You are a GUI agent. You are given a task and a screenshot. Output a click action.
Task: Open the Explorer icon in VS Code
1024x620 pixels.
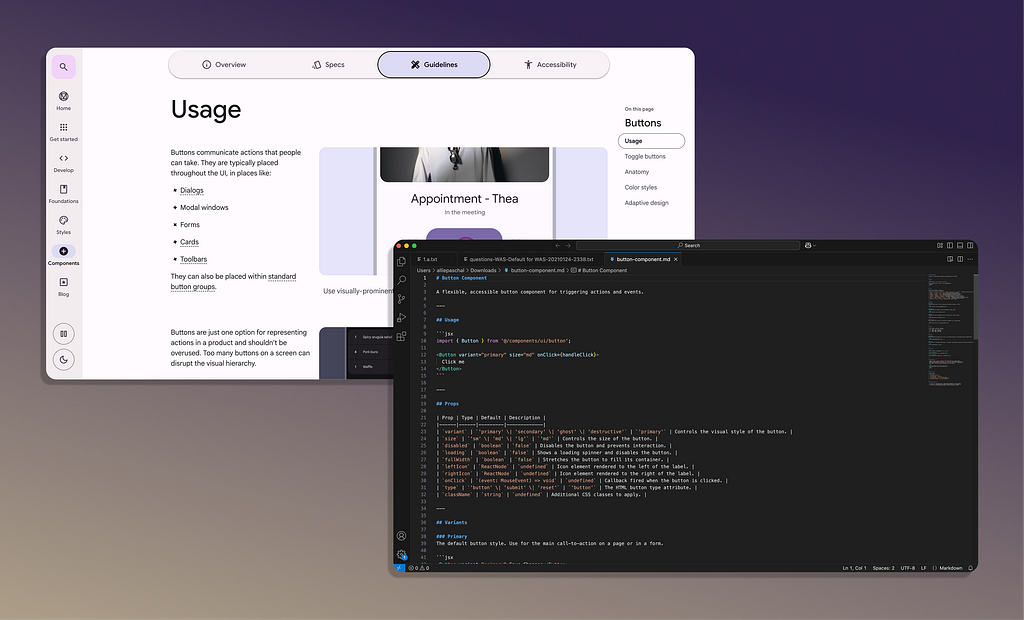tap(402, 261)
